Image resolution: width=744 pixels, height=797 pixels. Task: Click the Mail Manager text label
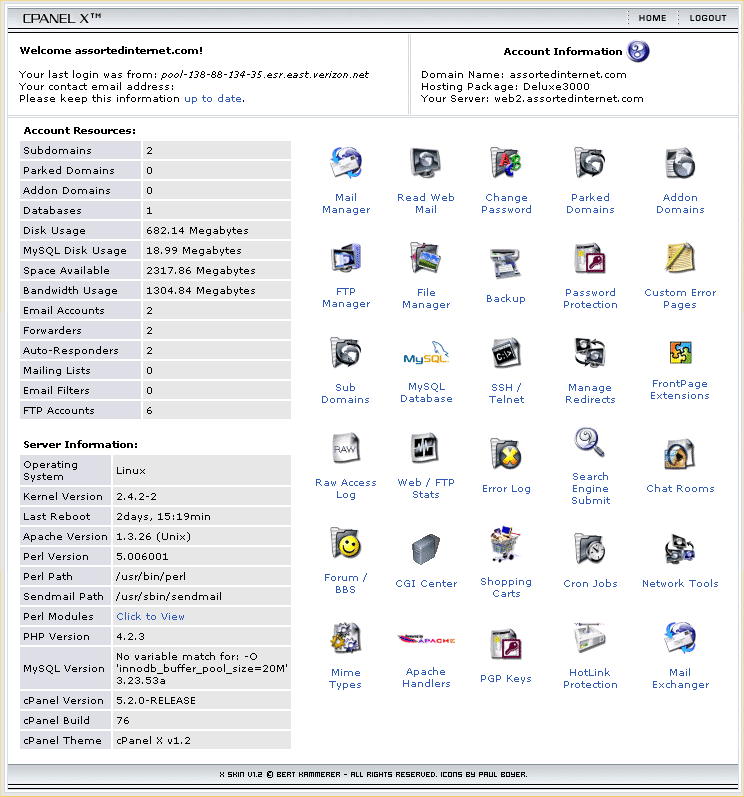pos(346,203)
